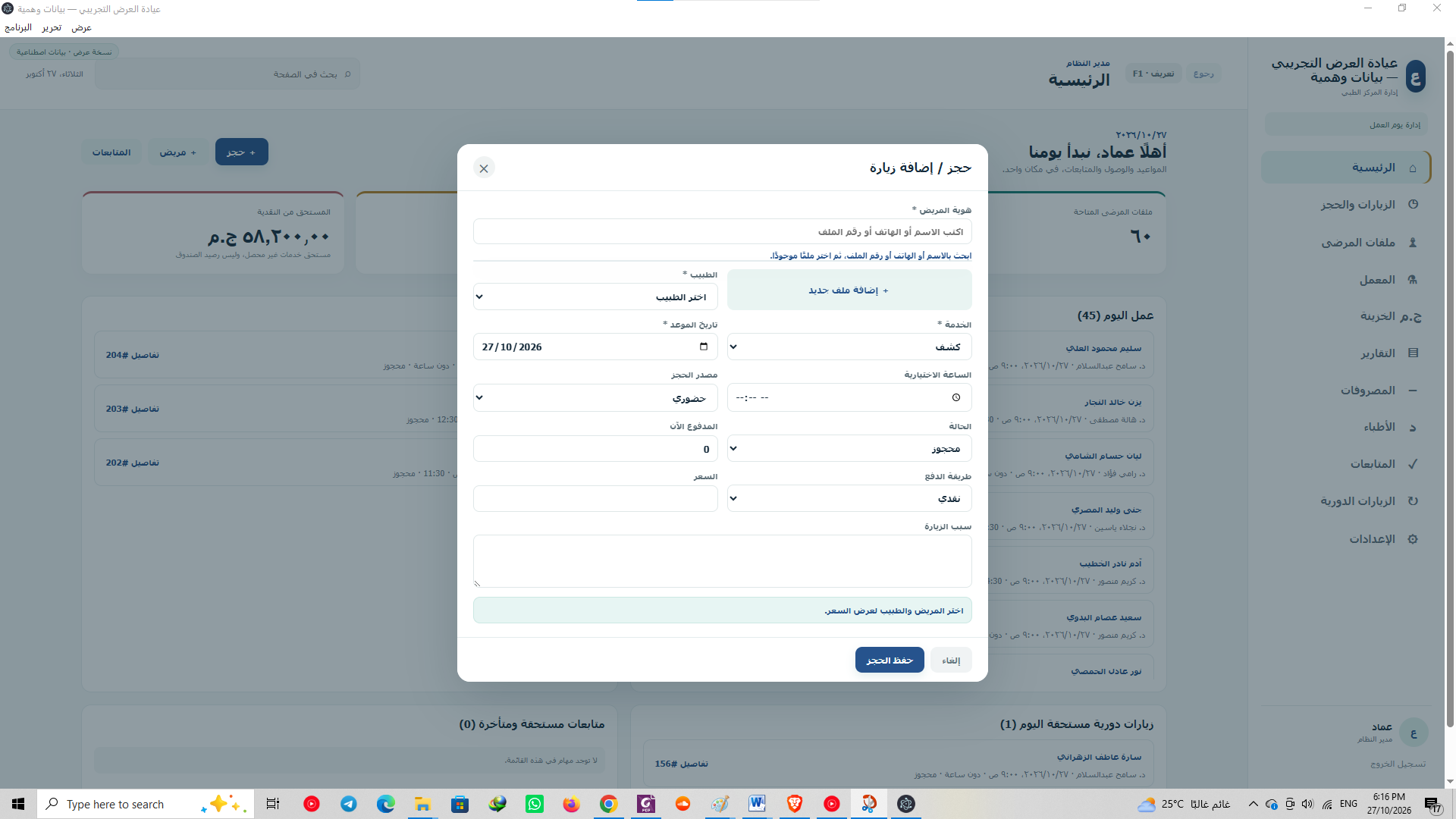1456x819 pixels.
Task: Click the السعر price input field
Action: (595, 498)
